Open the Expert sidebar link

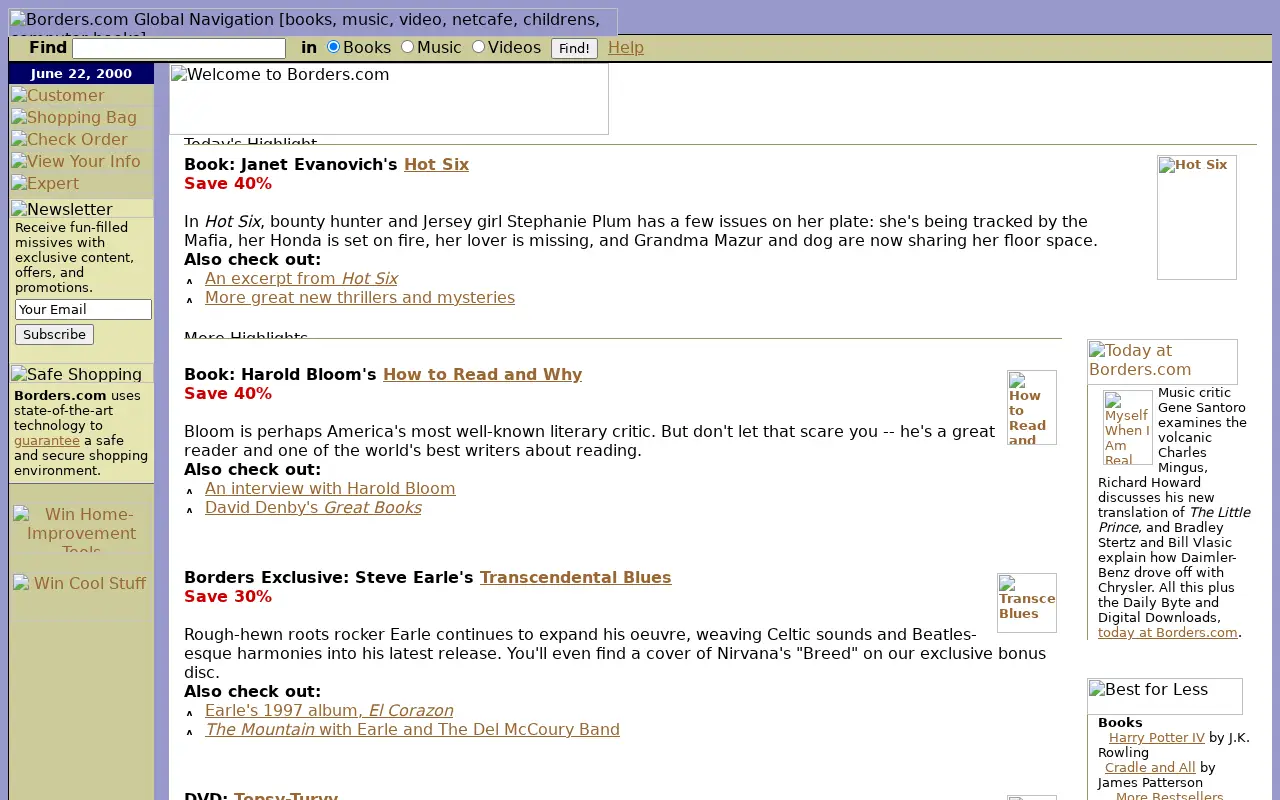[81, 183]
